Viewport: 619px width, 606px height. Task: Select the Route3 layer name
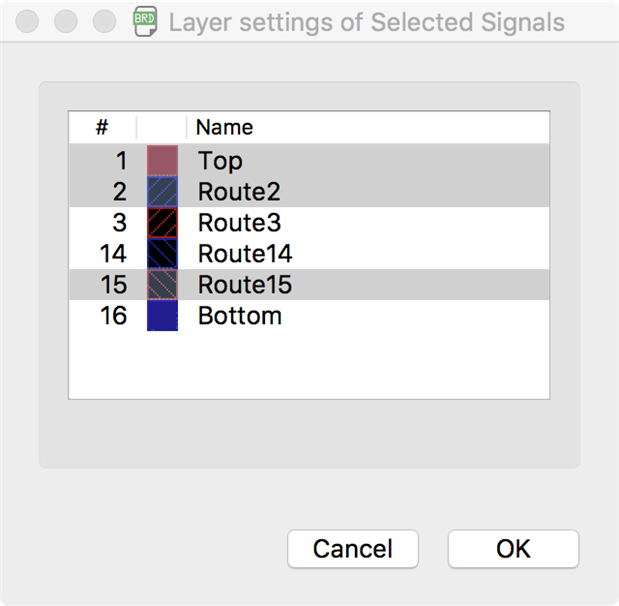click(x=239, y=222)
